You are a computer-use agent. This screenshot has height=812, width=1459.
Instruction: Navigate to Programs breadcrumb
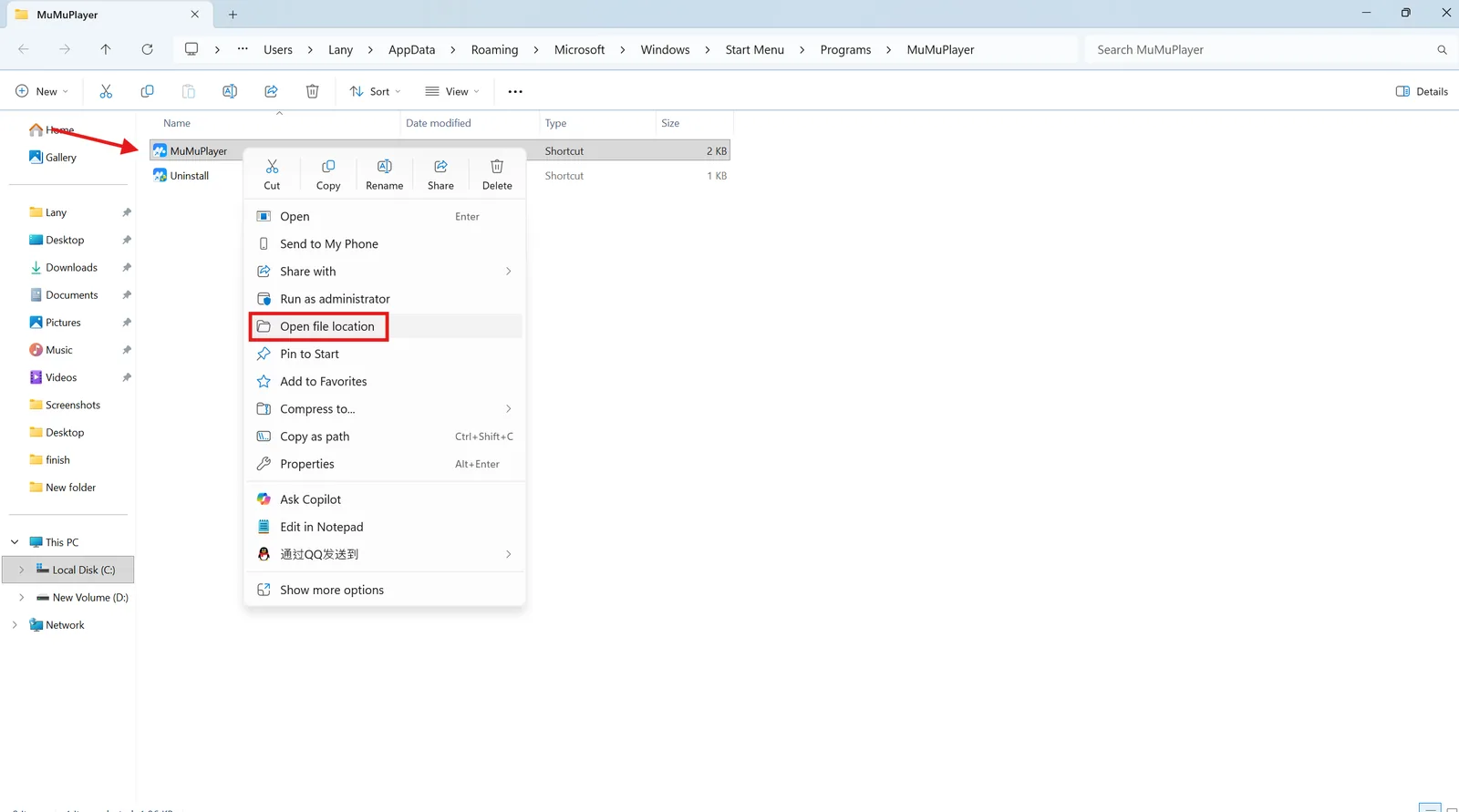[x=845, y=50]
